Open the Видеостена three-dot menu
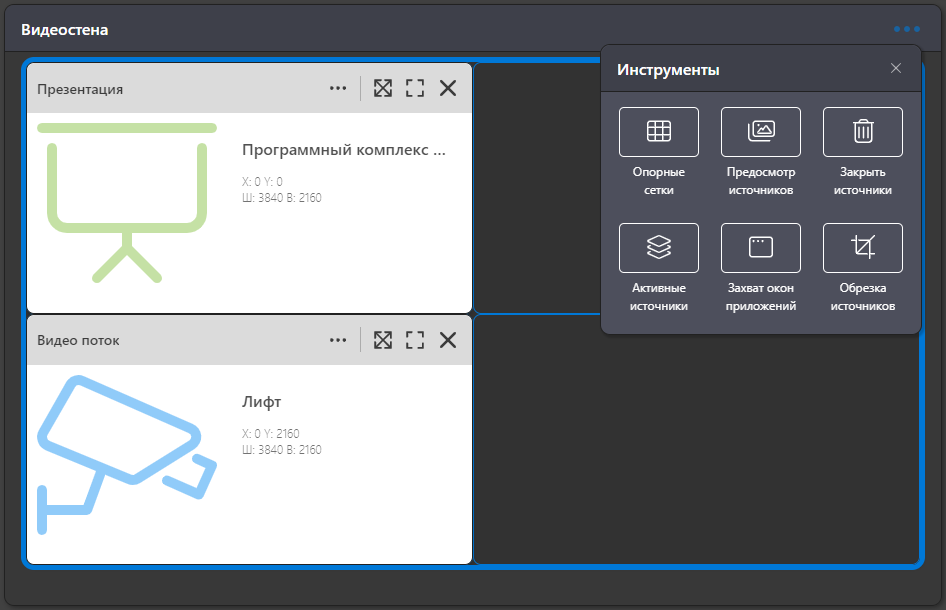The image size is (946, 610). pos(907,29)
